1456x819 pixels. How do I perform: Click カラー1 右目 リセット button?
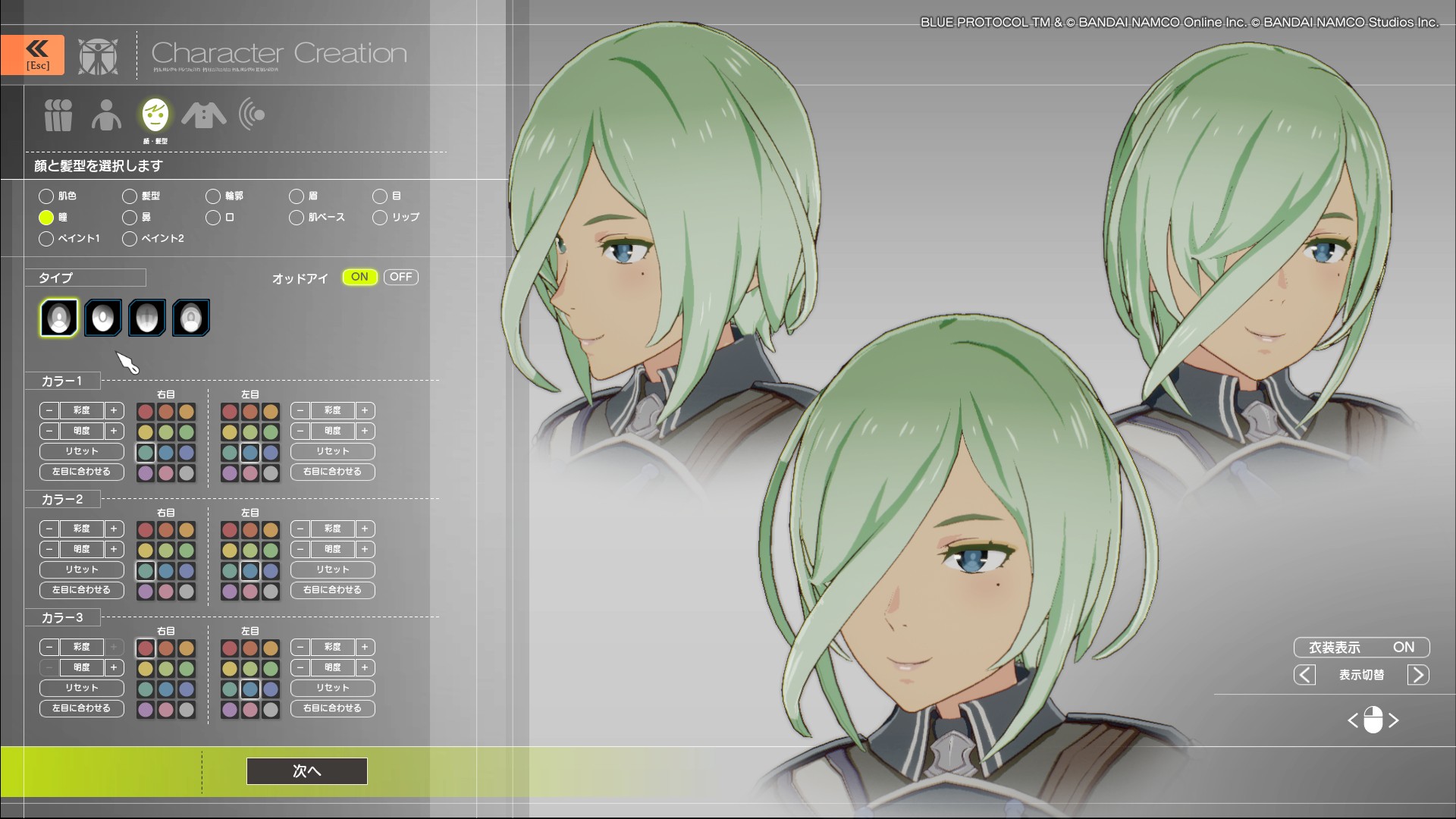point(81,451)
